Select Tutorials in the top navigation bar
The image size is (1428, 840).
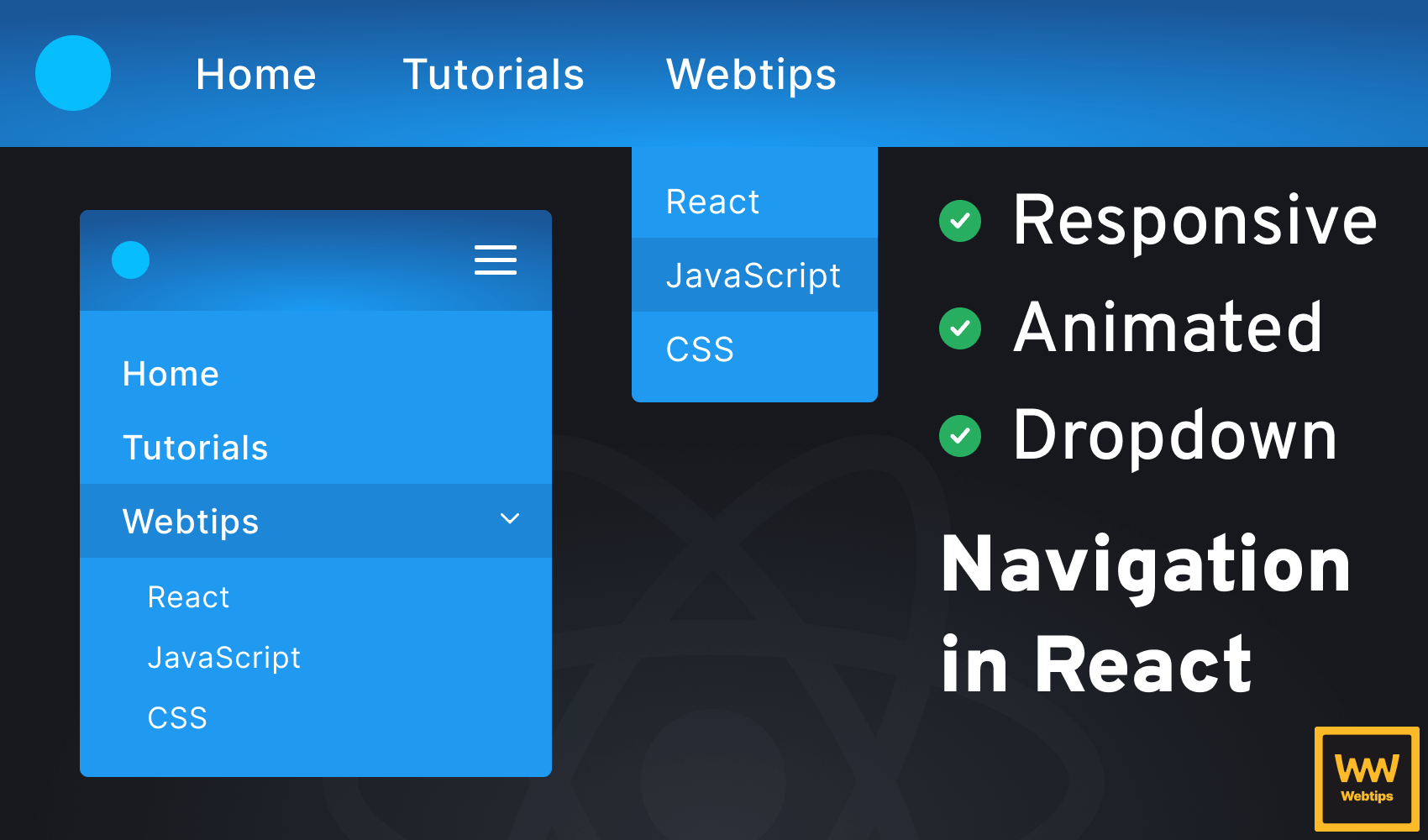tap(493, 74)
